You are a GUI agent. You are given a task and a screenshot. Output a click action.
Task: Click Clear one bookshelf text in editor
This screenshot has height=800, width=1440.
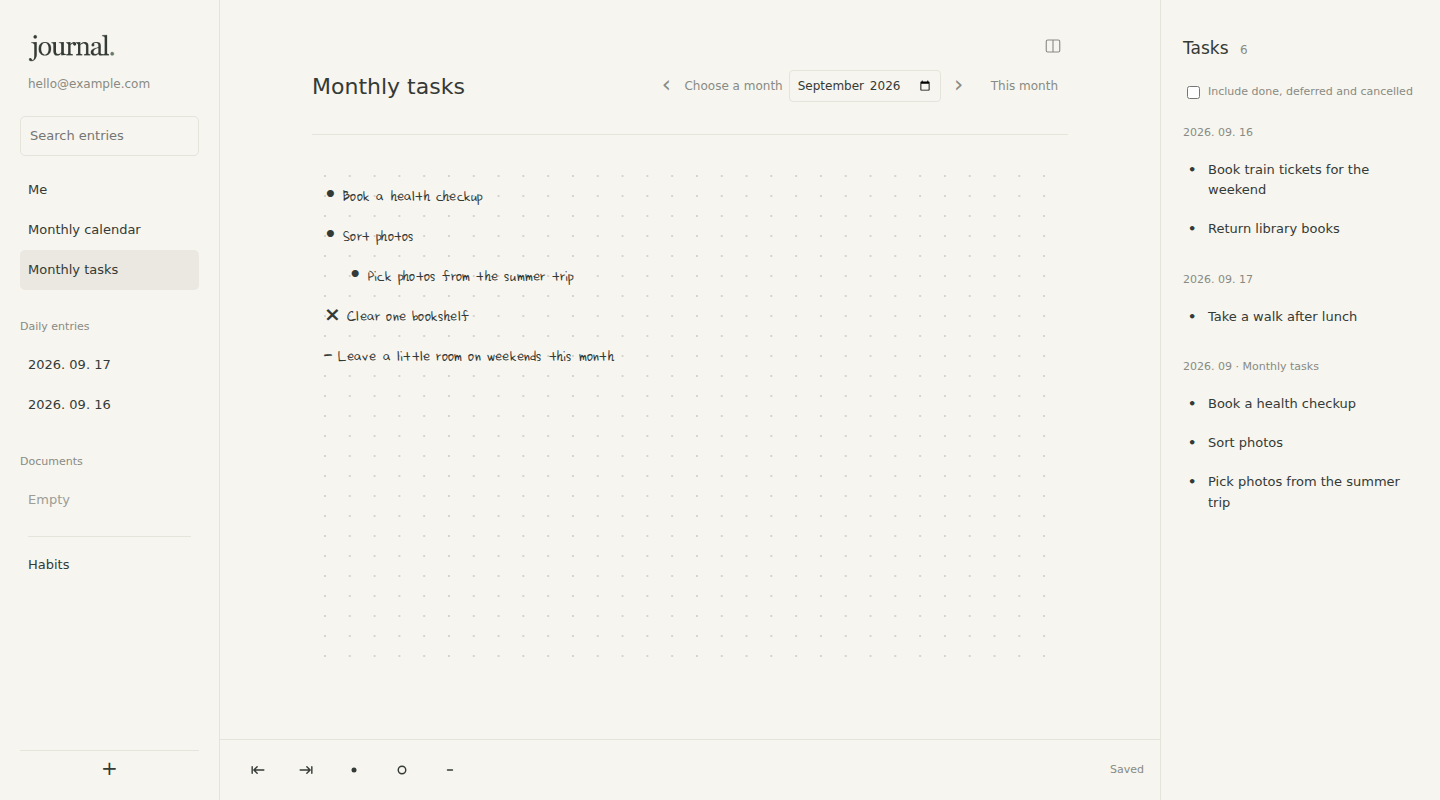(x=408, y=316)
